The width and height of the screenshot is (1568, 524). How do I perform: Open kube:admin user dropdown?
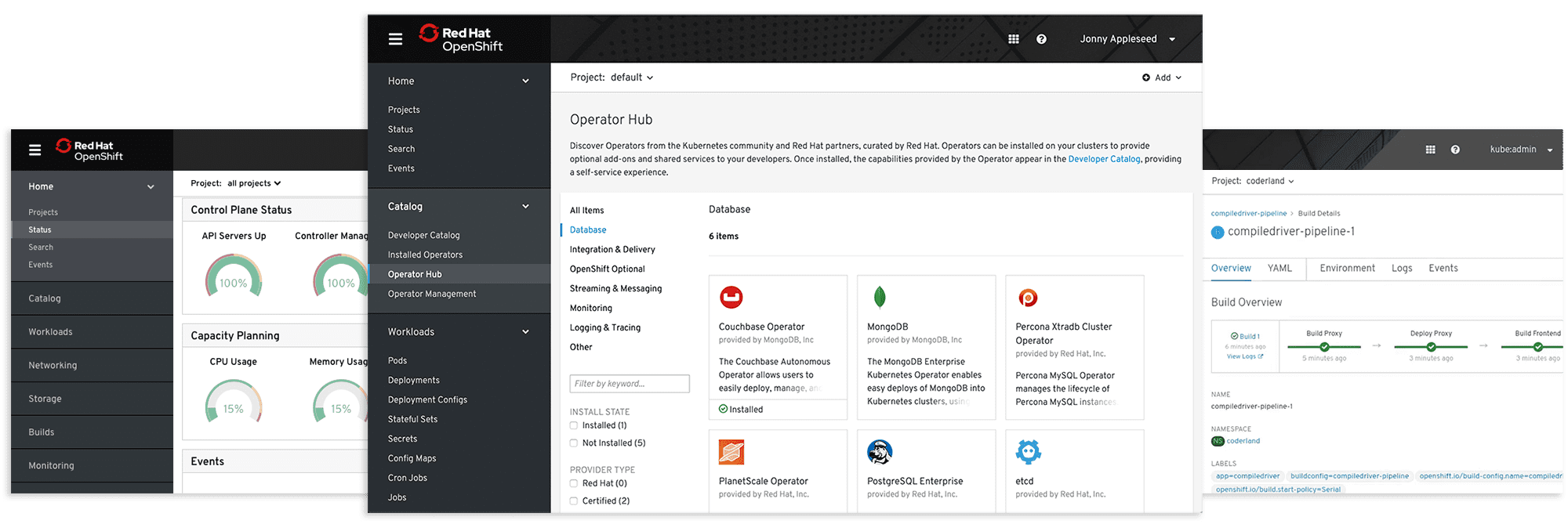1521,150
